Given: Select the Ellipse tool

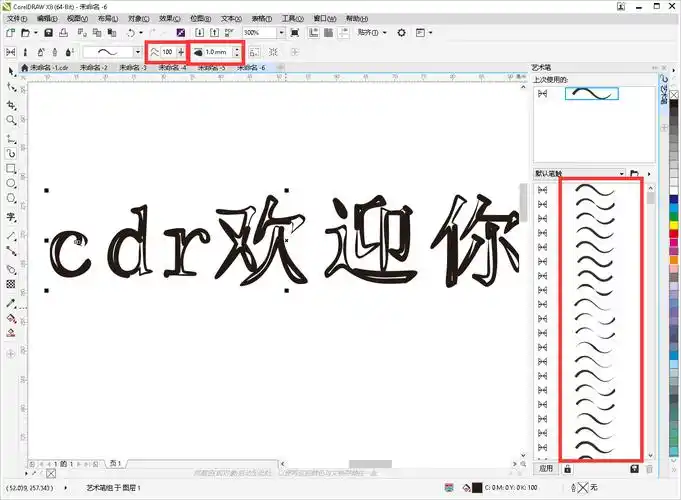Looking at the screenshot, I should point(11,183).
